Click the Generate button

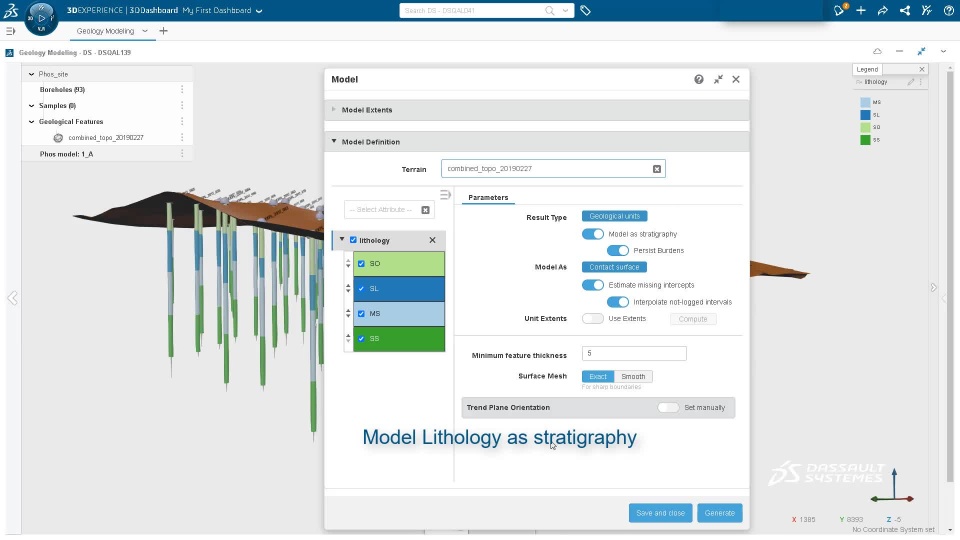pyautogui.click(x=719, y=513)
